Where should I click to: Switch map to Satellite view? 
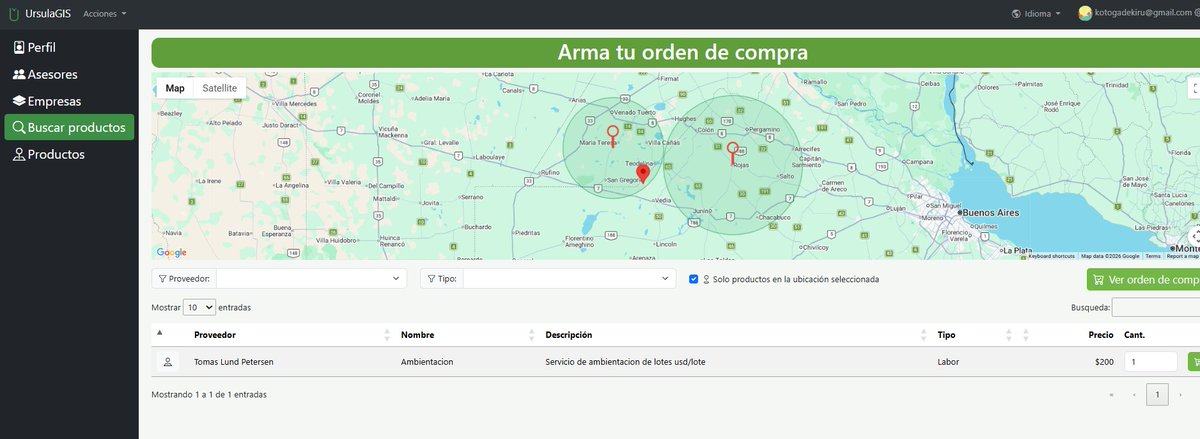tap(220, 88)
